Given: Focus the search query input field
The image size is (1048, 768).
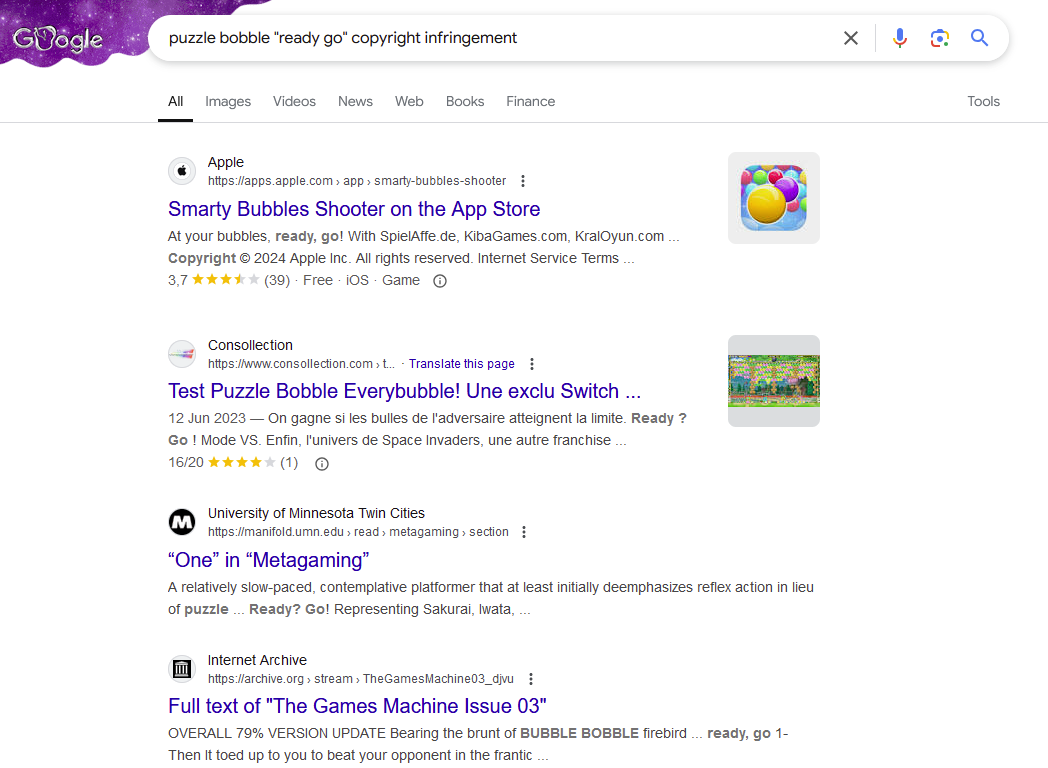Looking at the screenshot, I should click(x=495, y=38).
